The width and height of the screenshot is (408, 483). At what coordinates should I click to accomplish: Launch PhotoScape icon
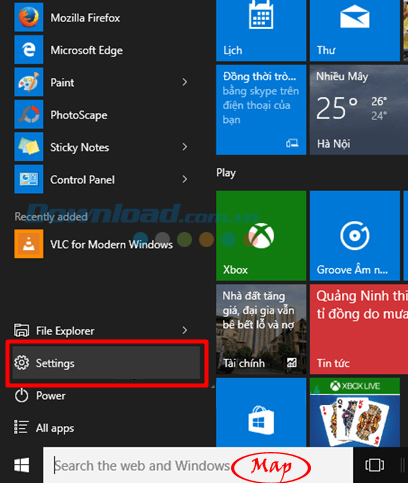pos(29,114)
